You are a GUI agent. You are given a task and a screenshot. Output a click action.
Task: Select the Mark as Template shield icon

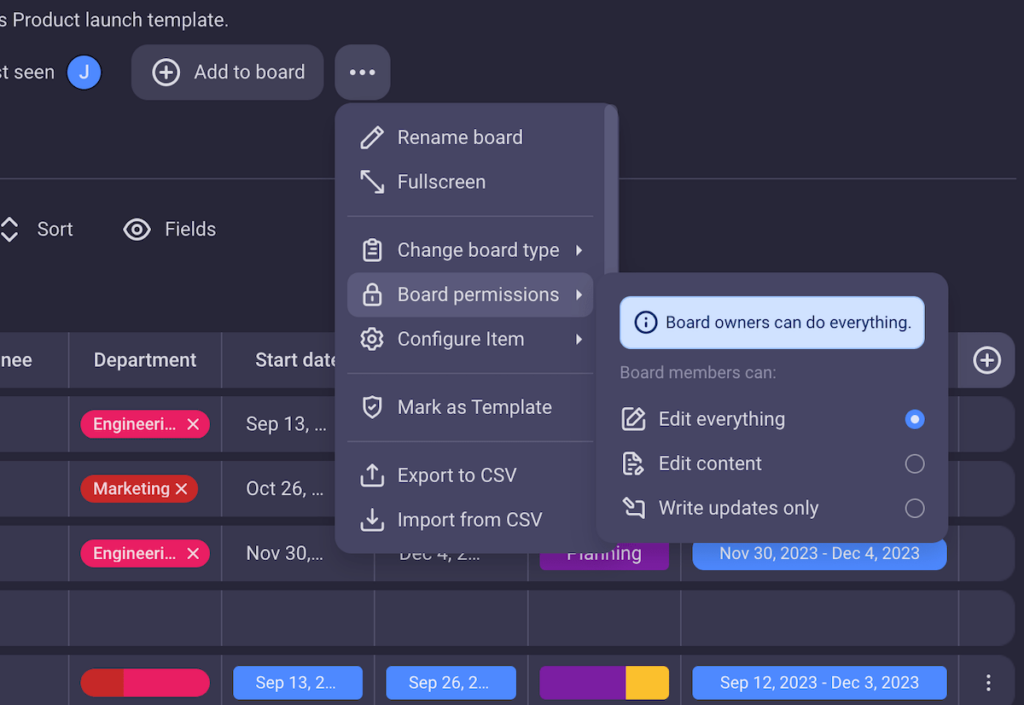pyautogui.click(x=372, y=407)
